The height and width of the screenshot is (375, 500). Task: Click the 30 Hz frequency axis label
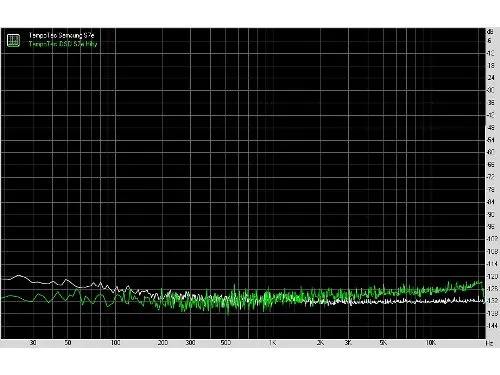tap(33, 343)
